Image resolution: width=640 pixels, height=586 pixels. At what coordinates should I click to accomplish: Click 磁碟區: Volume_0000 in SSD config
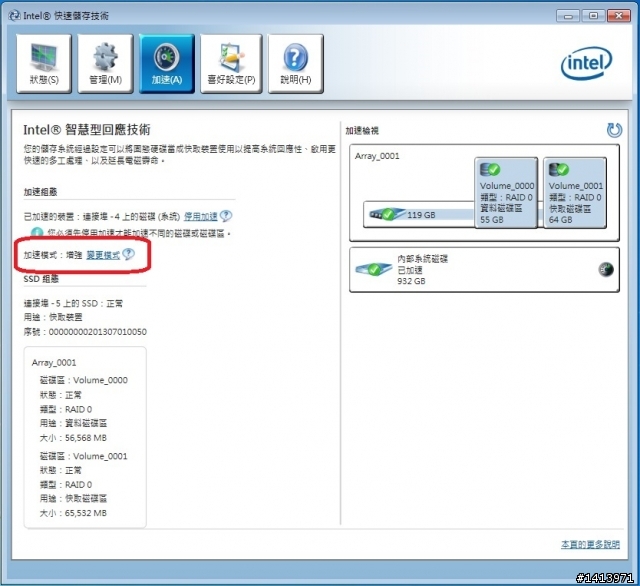click(x=84, y=380)
